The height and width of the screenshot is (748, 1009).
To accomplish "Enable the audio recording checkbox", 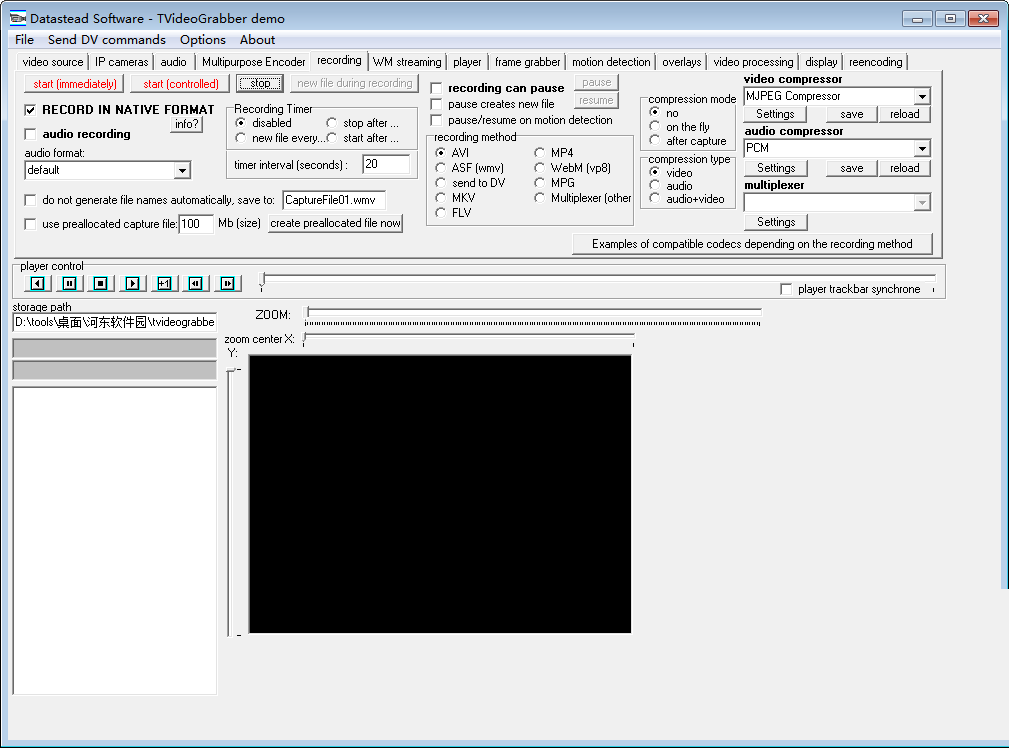I will click(30, 134).
